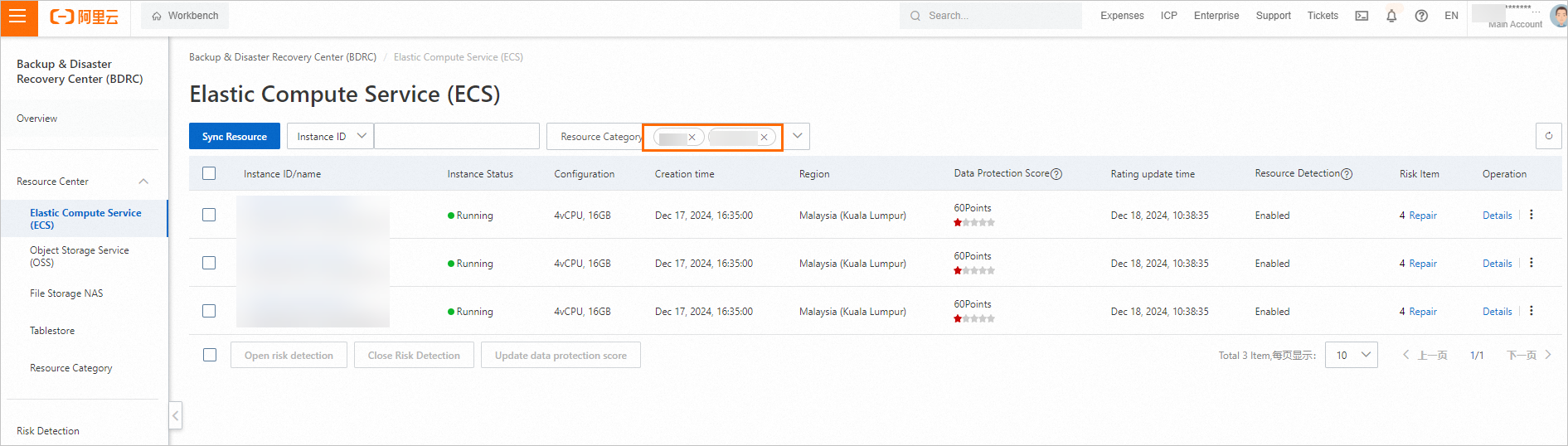Open the Tickets menu

click(1323, 16)
